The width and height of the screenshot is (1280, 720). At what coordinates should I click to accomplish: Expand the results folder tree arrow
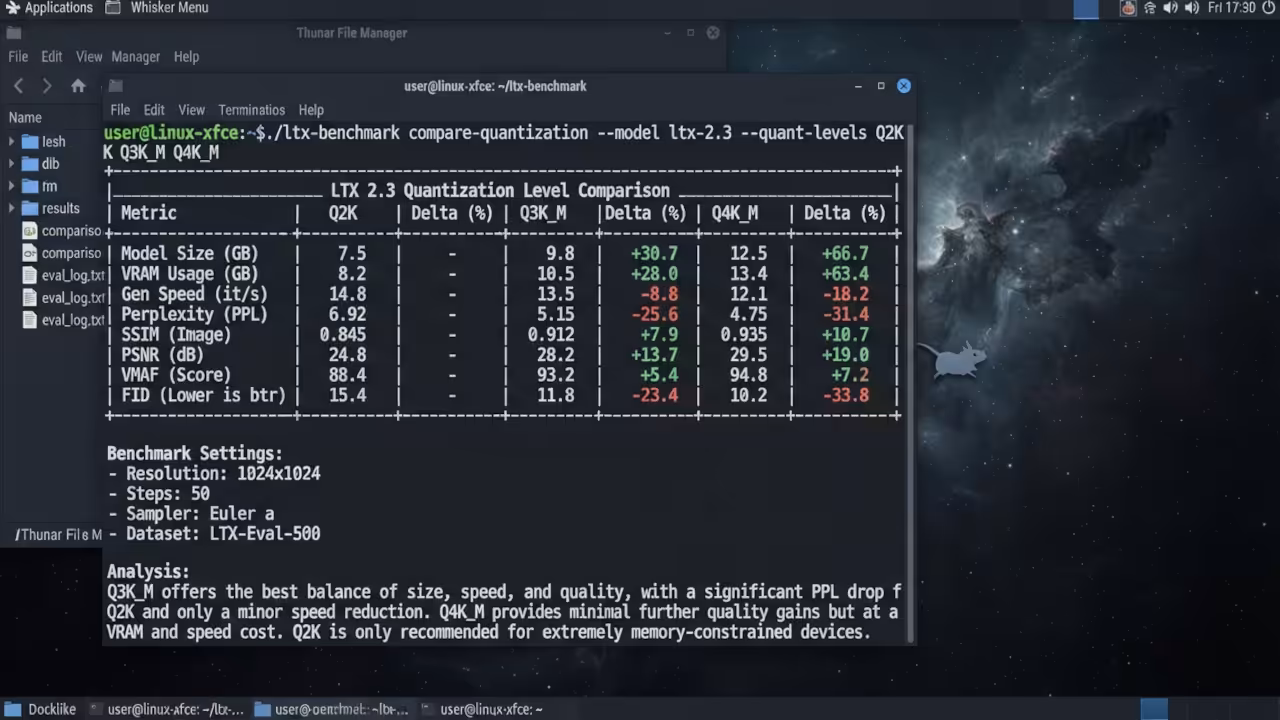point(11,208)
